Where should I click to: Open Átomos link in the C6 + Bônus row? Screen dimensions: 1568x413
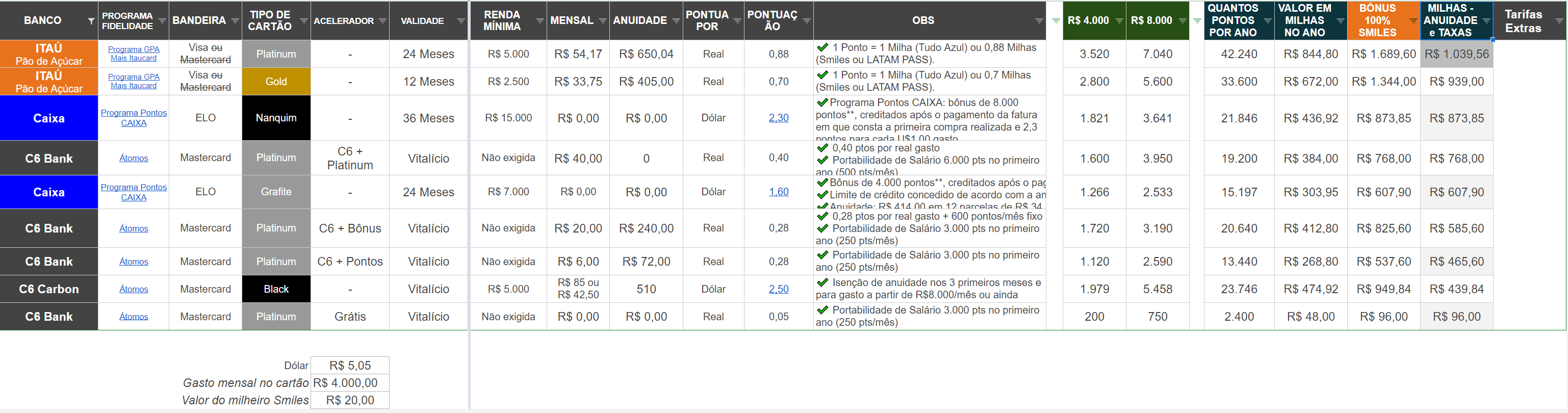click(x=134, y=228)
